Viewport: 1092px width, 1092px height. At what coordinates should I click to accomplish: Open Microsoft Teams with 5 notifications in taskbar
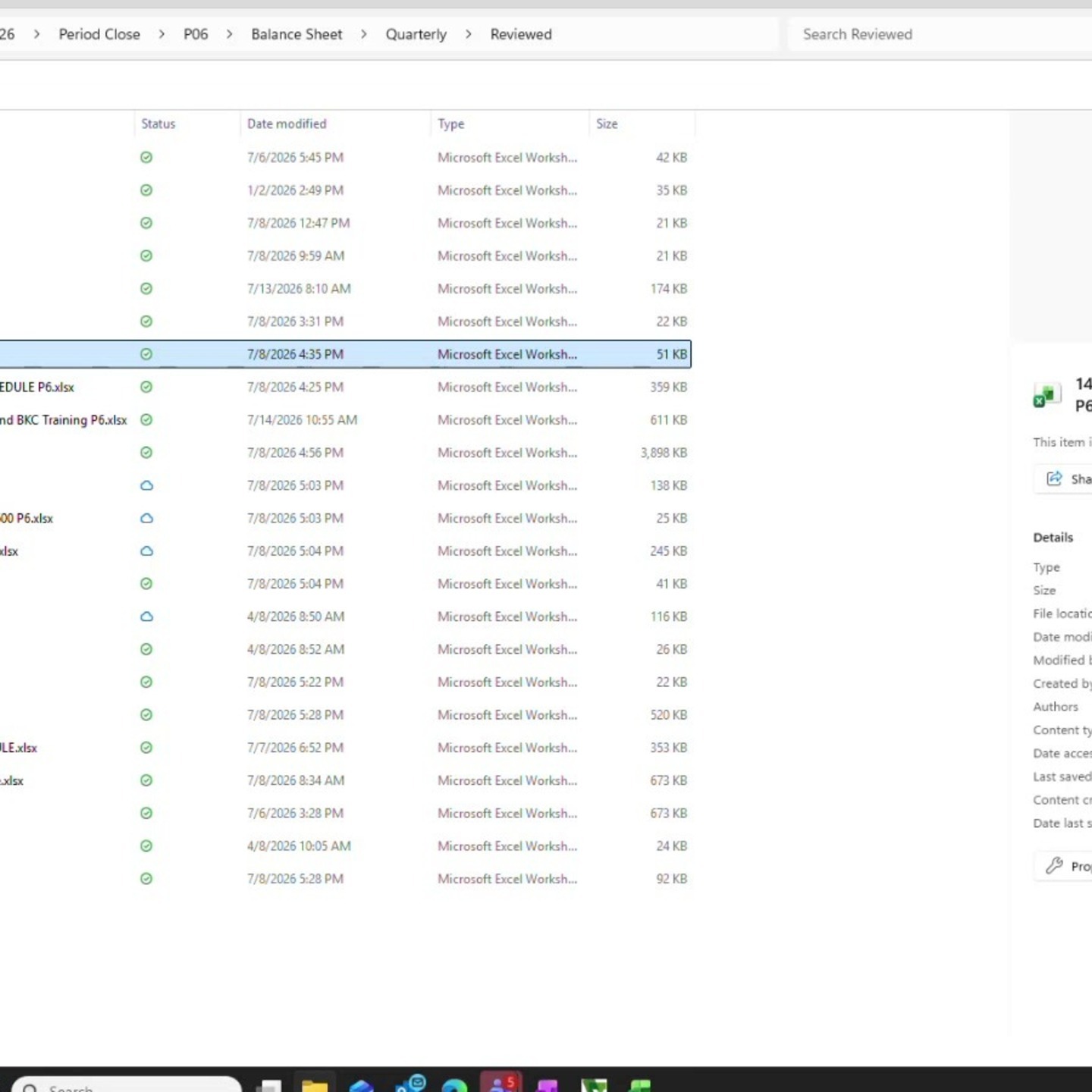[x=501, y=1084]
